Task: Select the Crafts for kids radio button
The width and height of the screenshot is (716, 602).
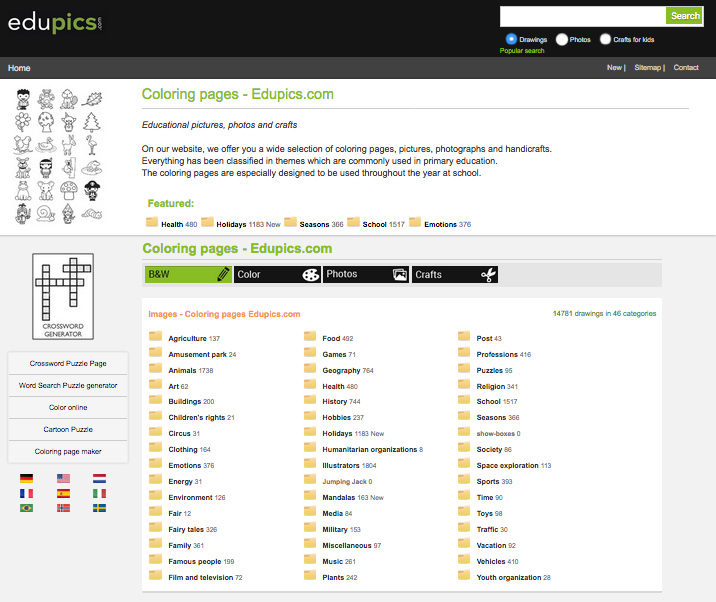Action: click(x=605, y=39)
